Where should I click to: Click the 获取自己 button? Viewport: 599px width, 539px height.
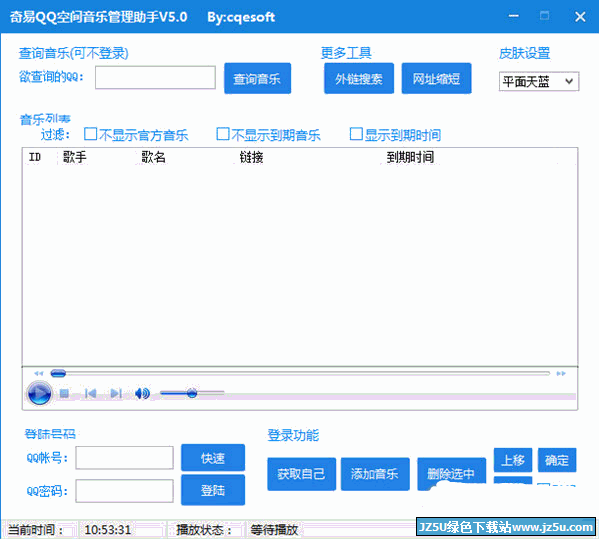(x=301, y=474)
